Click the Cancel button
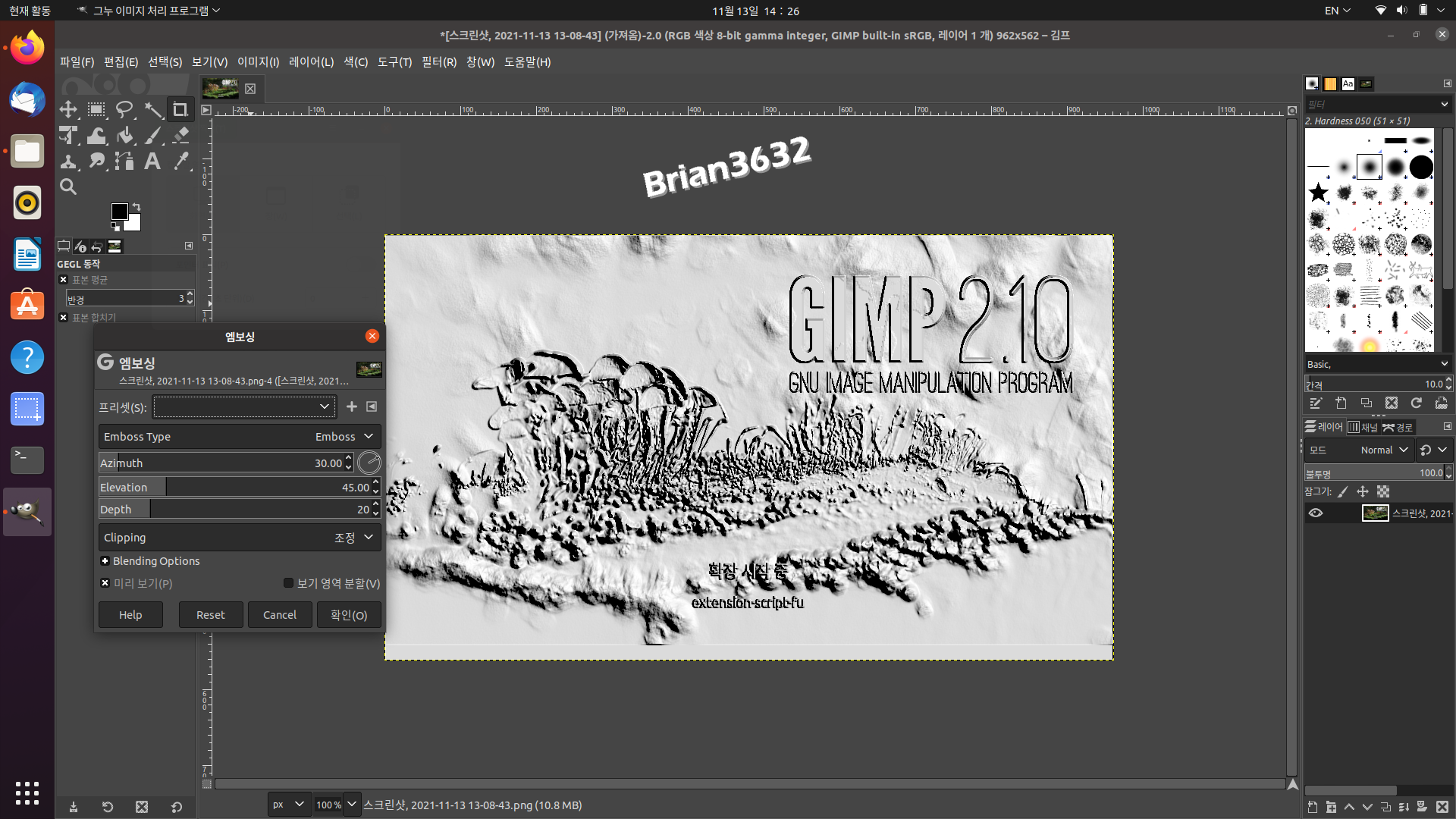 [x=280, y=615]
